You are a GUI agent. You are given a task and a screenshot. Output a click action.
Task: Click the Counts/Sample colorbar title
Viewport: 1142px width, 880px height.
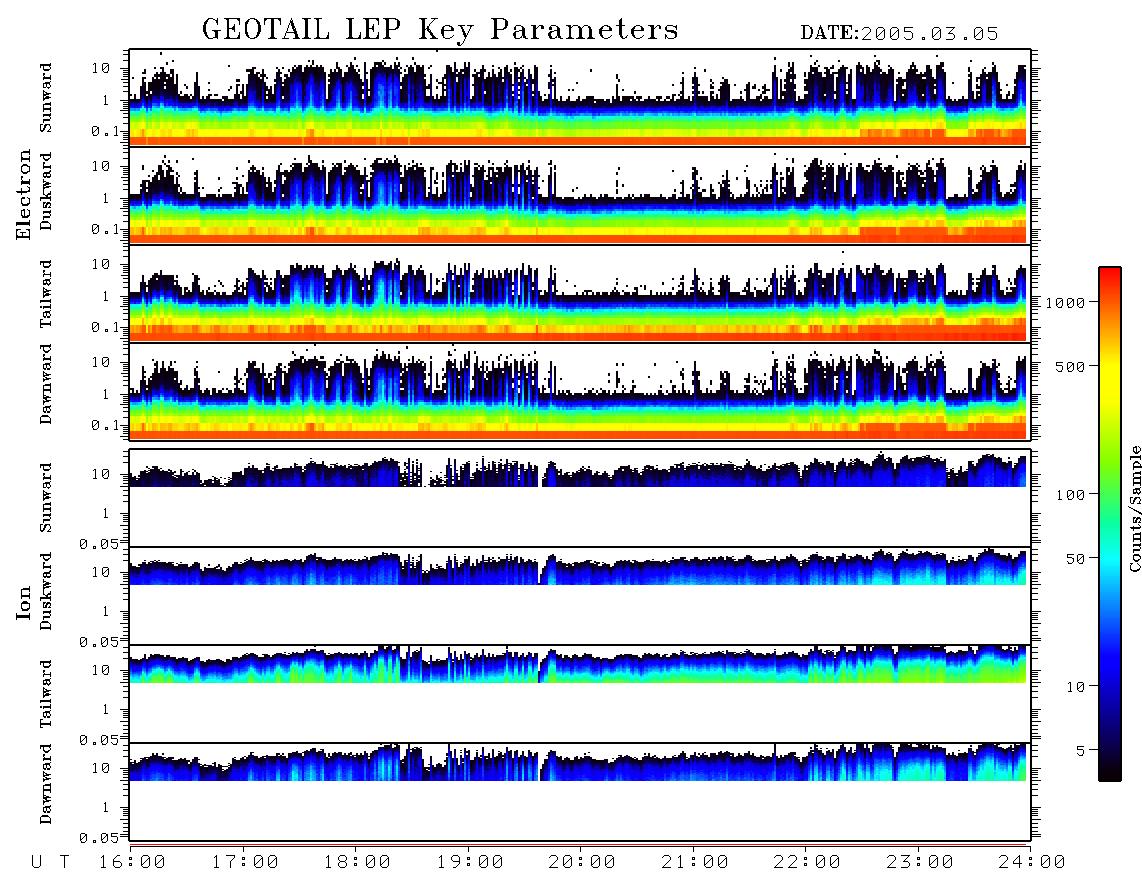pos(1134,508)
